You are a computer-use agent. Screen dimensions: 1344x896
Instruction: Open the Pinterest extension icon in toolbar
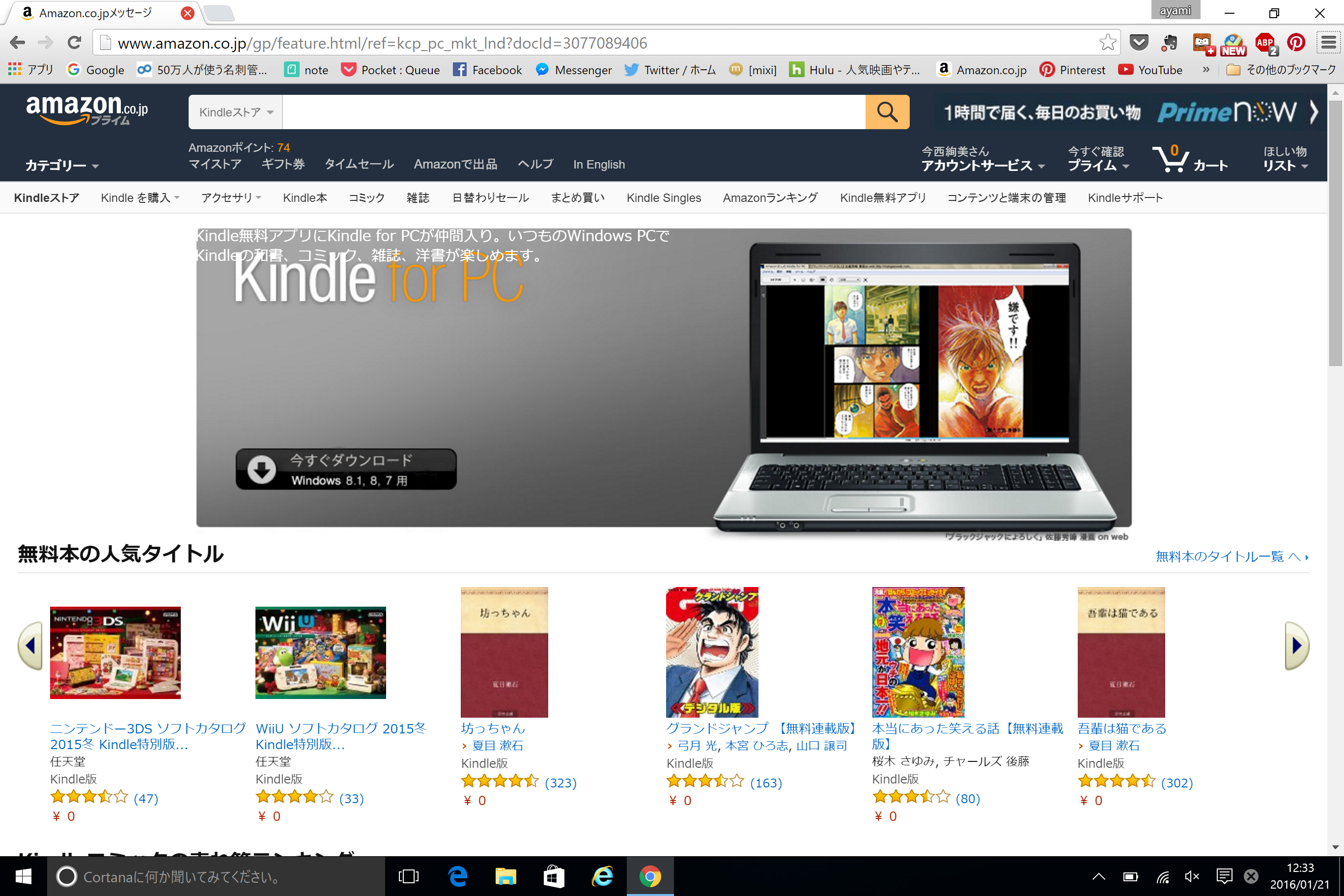tap(1296, 42)
